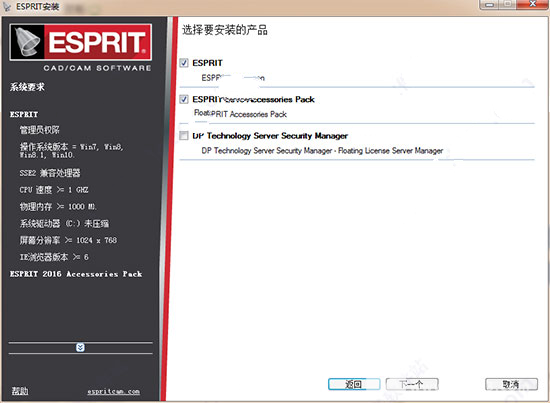Click the 物理内存 >= 1000 MB line

tap(58, 207)
